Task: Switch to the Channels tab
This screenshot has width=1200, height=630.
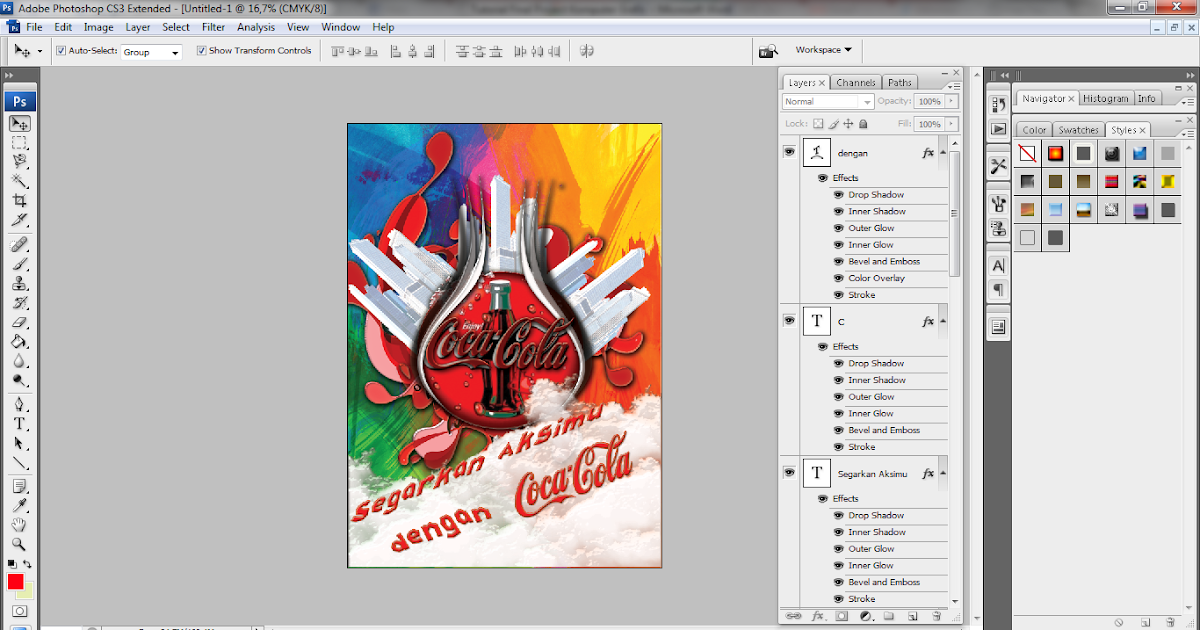Action: (856, 83)
